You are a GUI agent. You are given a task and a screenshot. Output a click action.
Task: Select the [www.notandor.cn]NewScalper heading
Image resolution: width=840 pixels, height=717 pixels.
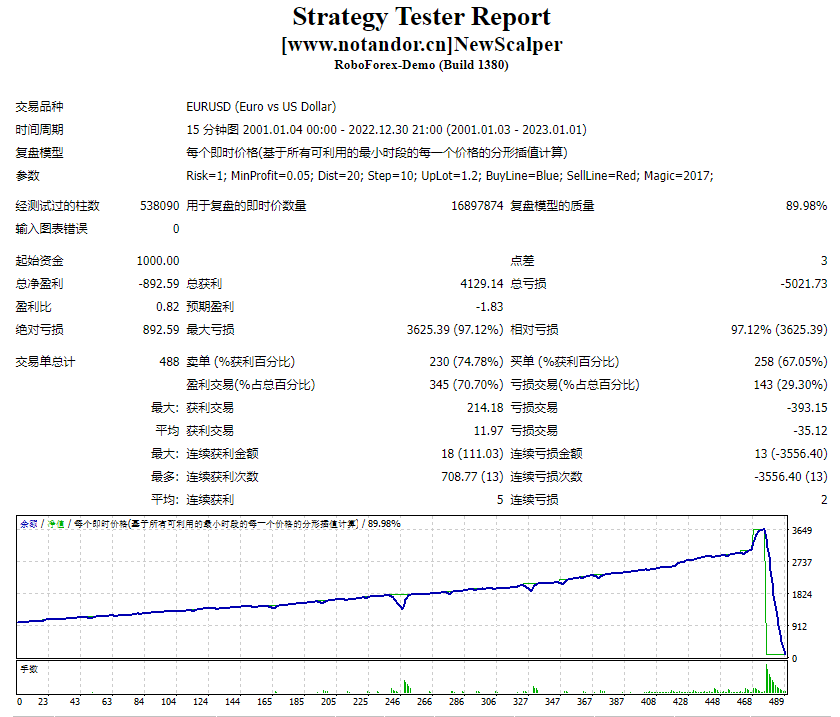(x=422, y=44)
